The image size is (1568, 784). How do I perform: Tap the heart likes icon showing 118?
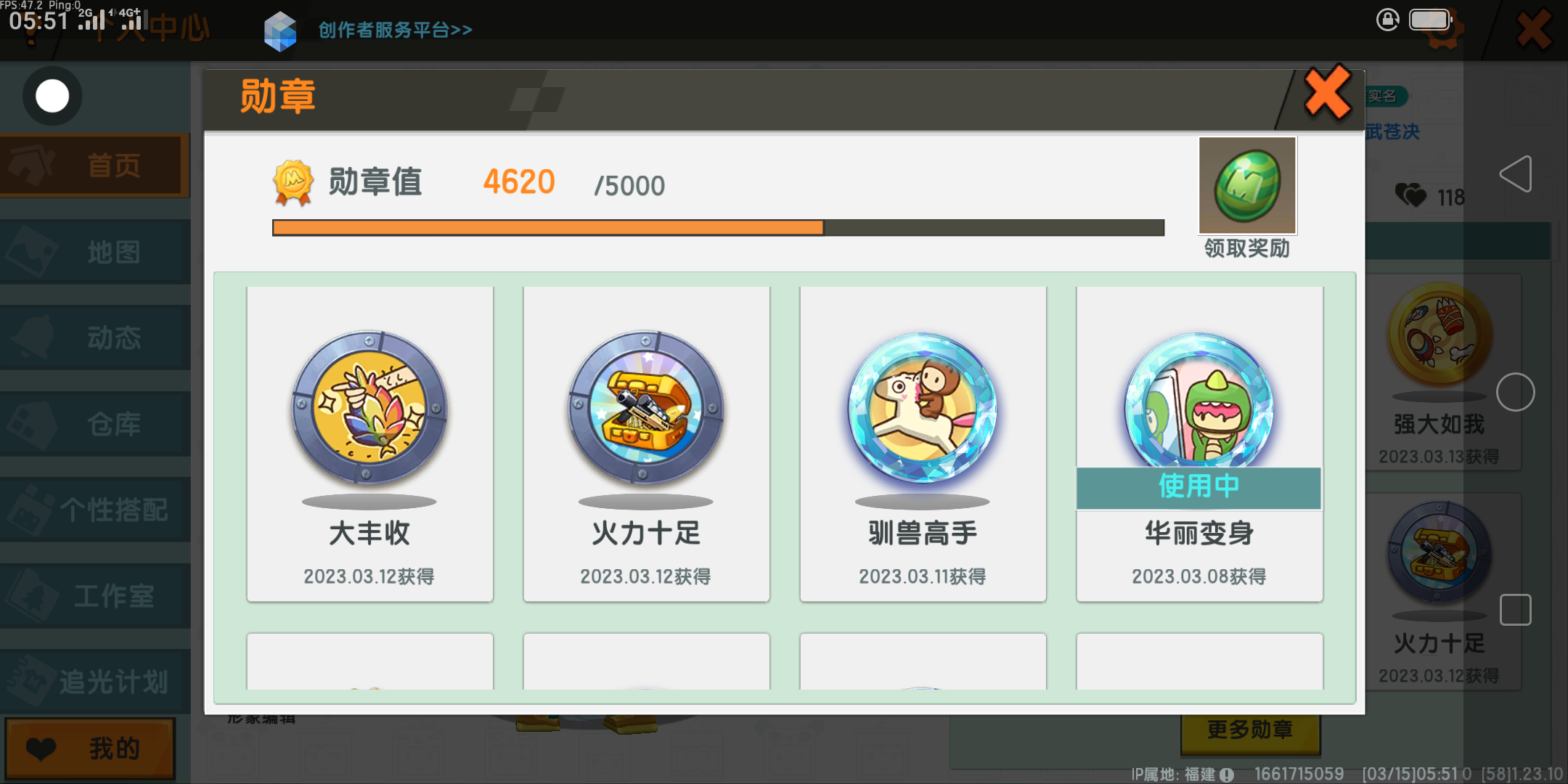1410,195
